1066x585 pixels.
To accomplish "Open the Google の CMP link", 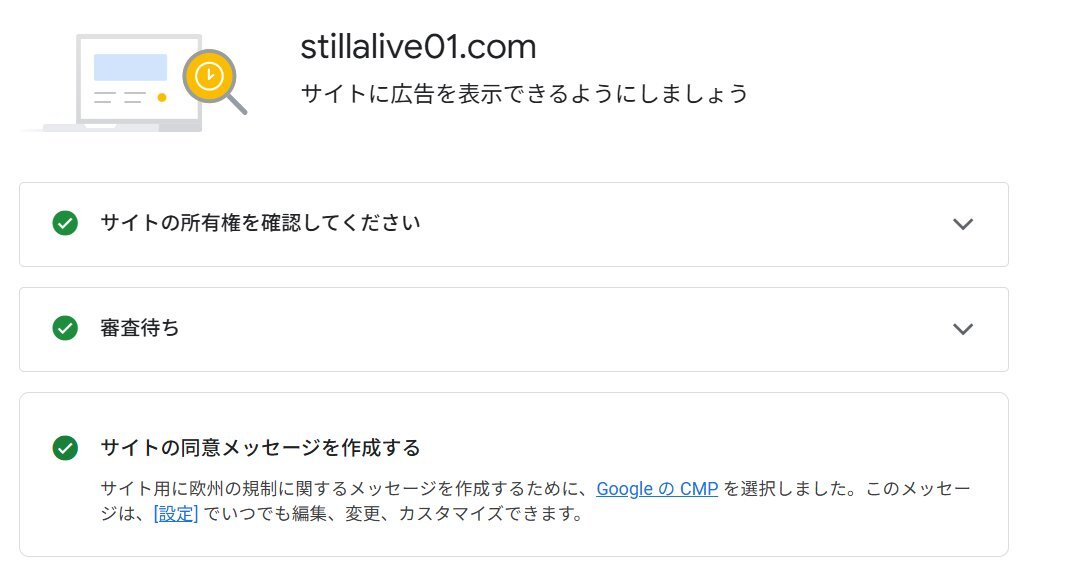I will (657, 489).
